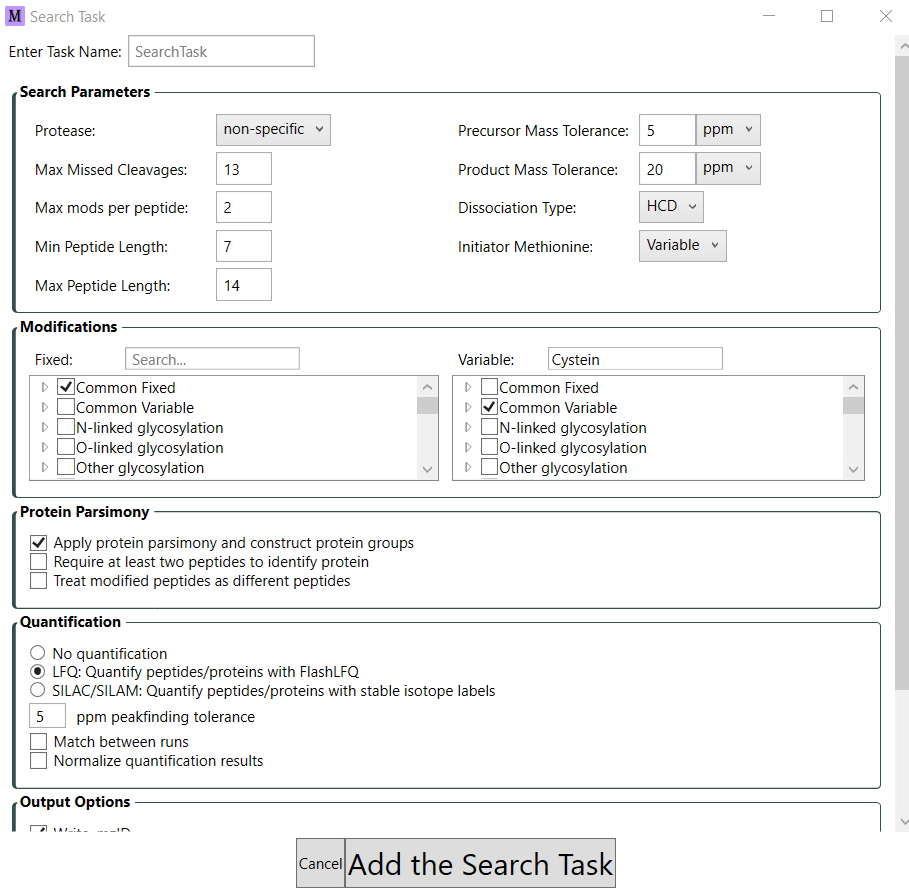This screenshot has width=909, height=894.
Task: Click the Enter Task Name field
Action: (x=220, y=50)
